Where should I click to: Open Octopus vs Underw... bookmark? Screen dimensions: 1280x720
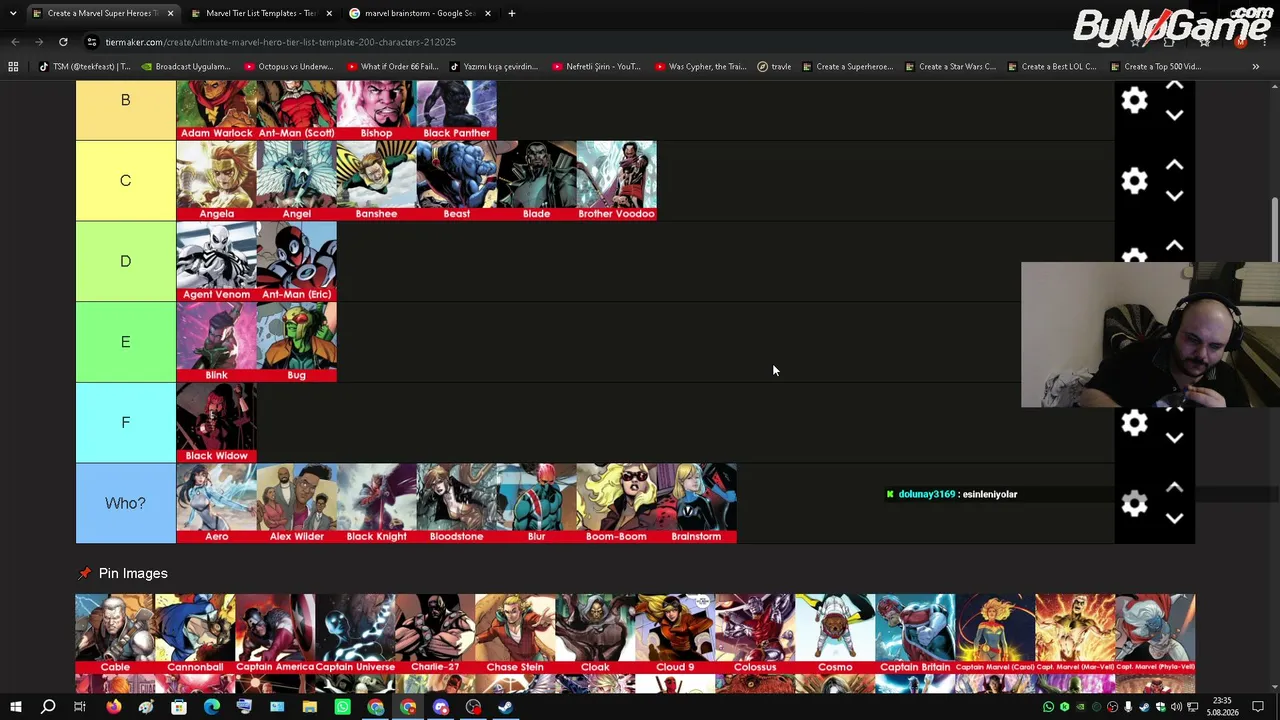288,67
